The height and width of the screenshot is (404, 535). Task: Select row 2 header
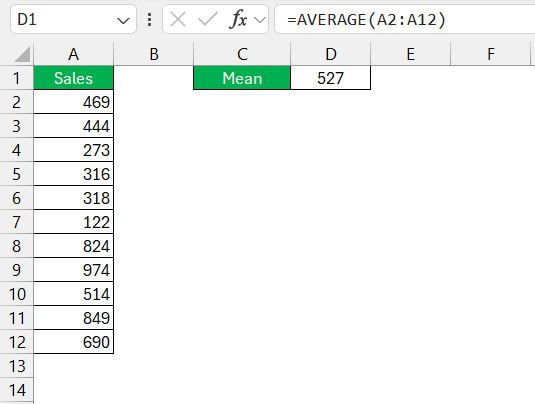pyautogui.click(x=16, y=102)
